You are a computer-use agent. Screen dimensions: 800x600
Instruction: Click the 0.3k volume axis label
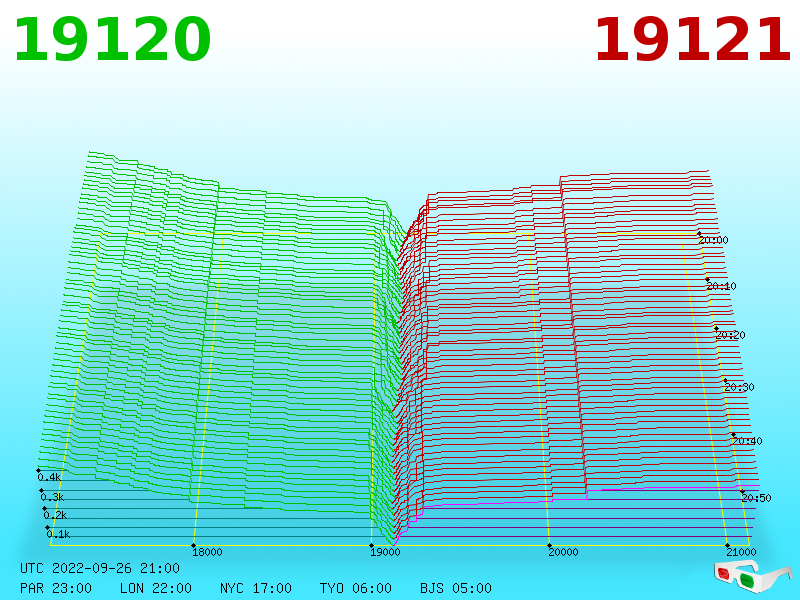coord(53,497)
